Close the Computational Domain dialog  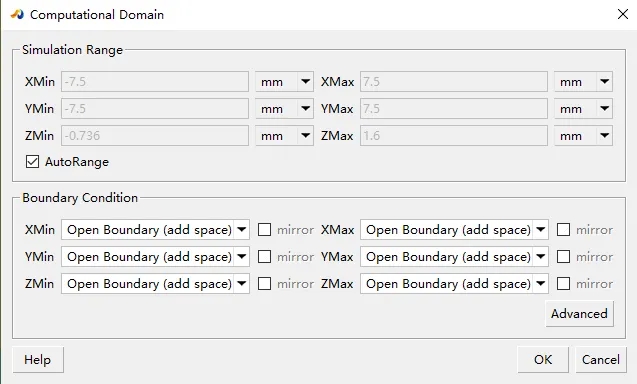622,14
